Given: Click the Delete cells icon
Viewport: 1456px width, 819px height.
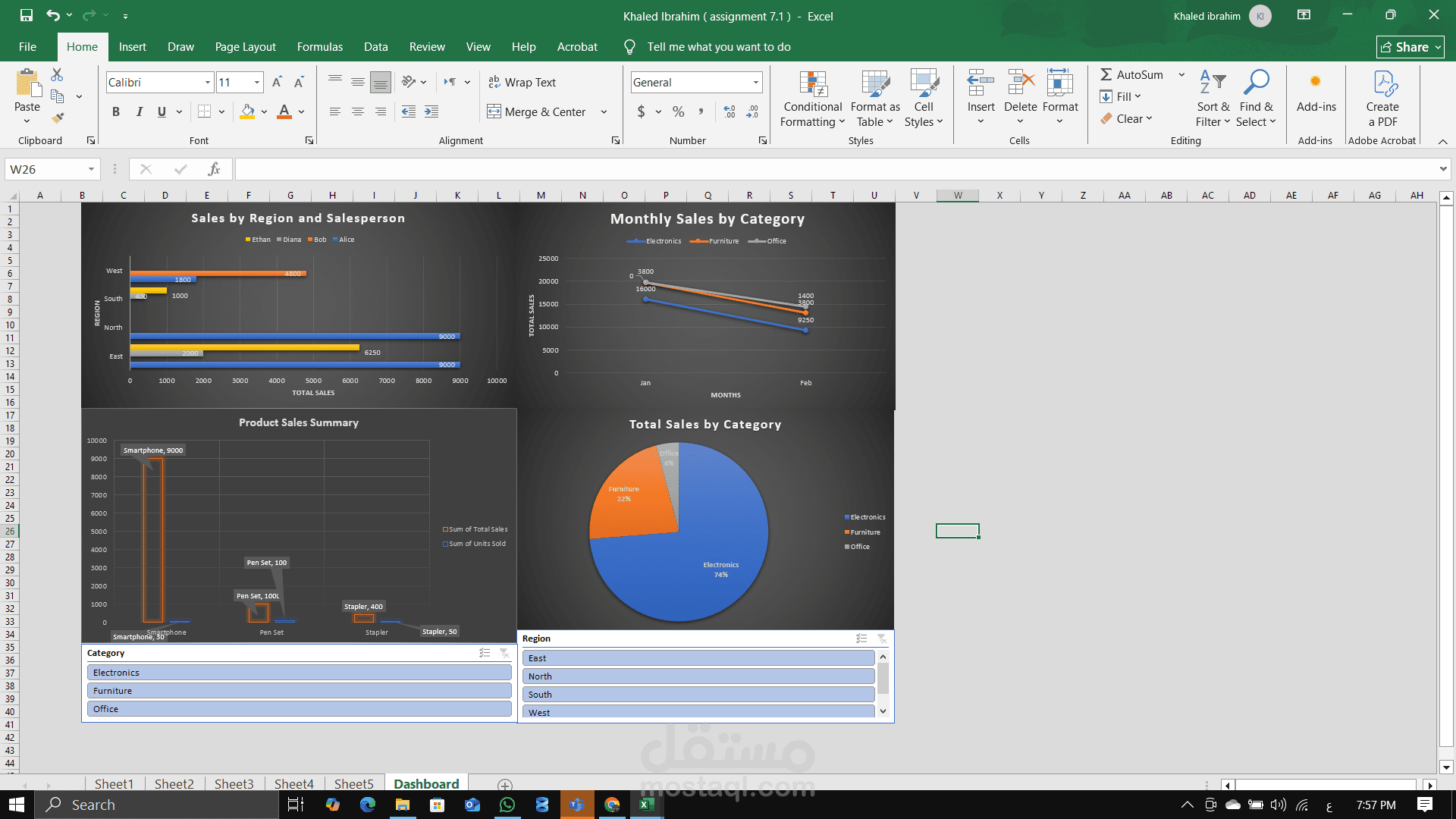Looking at the screenshot, I should coord(1021,82).
